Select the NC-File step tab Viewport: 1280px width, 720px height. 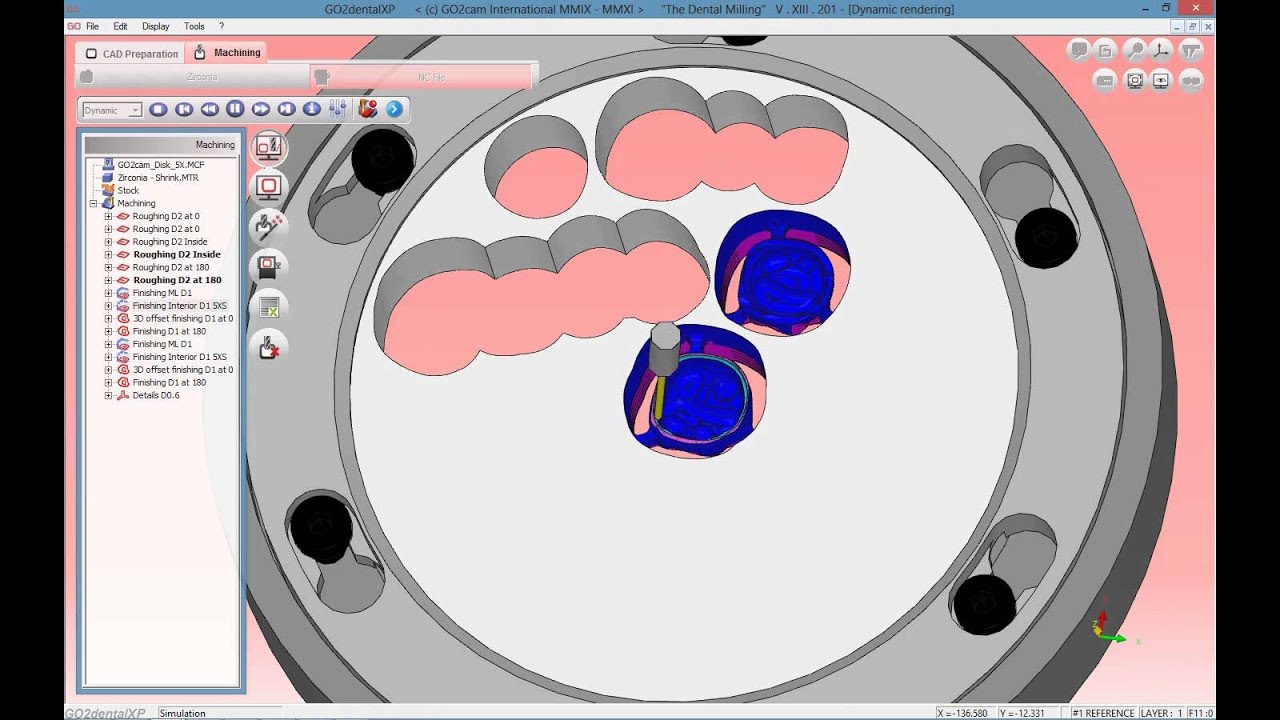click(420, 76)
